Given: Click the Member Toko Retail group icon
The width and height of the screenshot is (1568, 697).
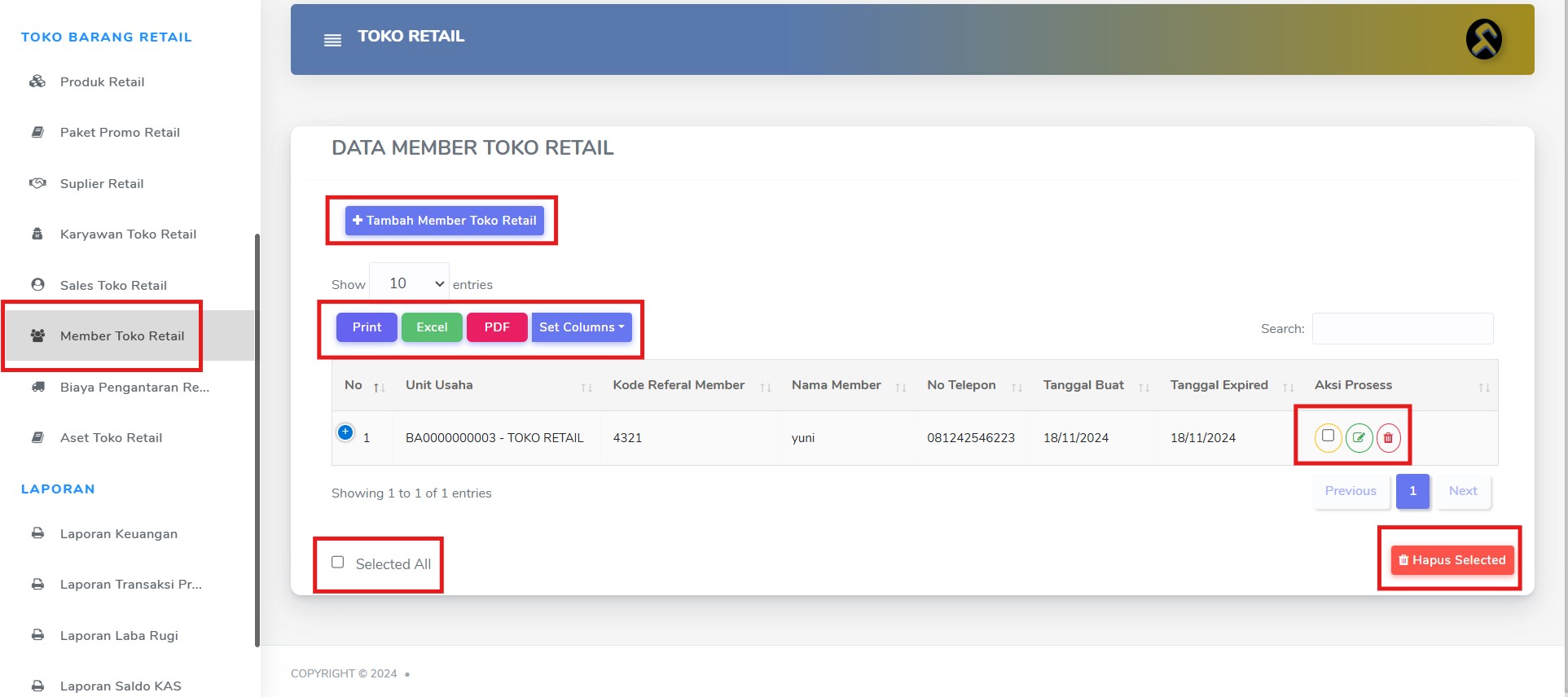Looking at the screenshot, I should [x=37, y=335].
